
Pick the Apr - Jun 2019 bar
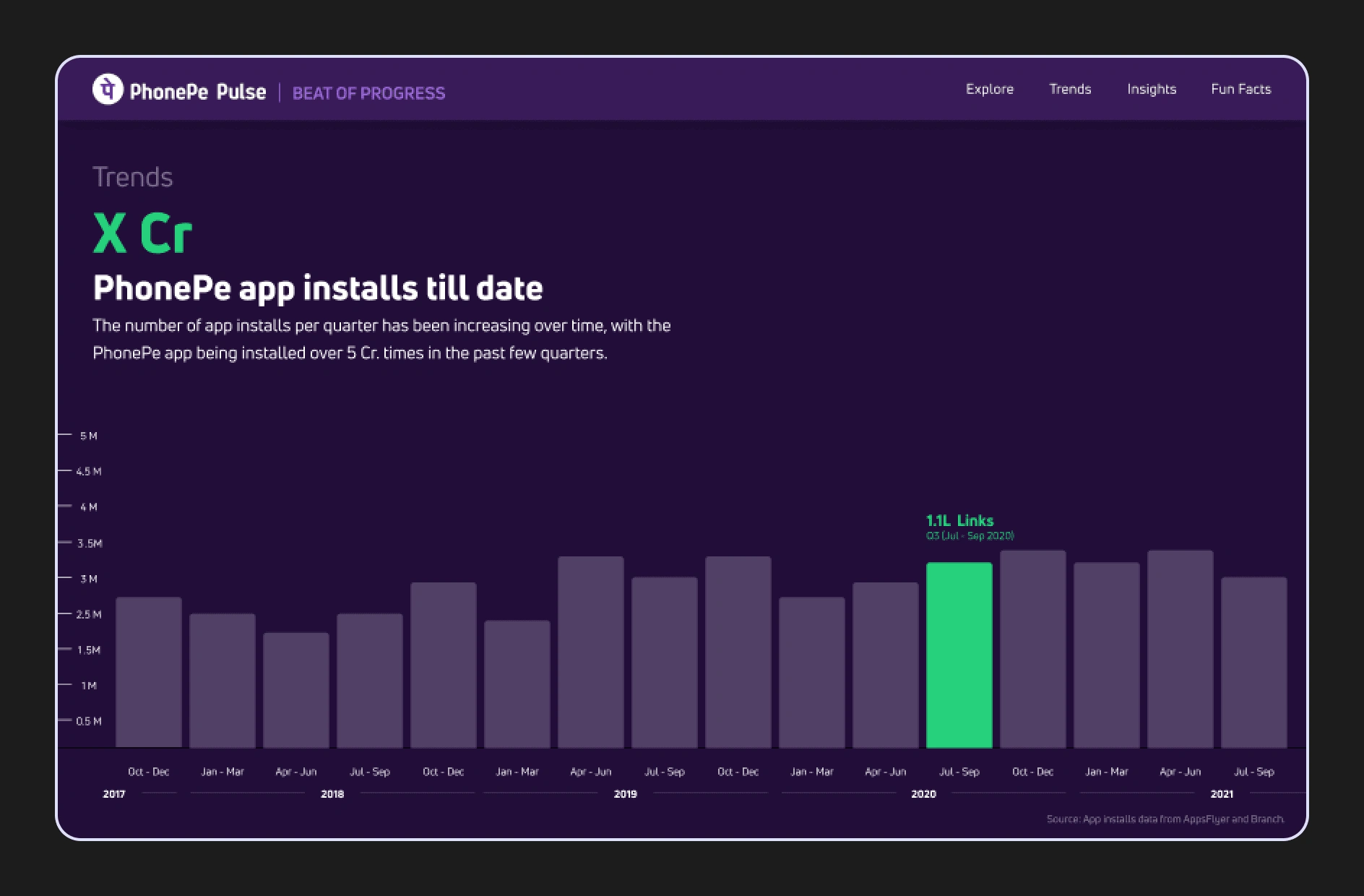pos(591,652)
